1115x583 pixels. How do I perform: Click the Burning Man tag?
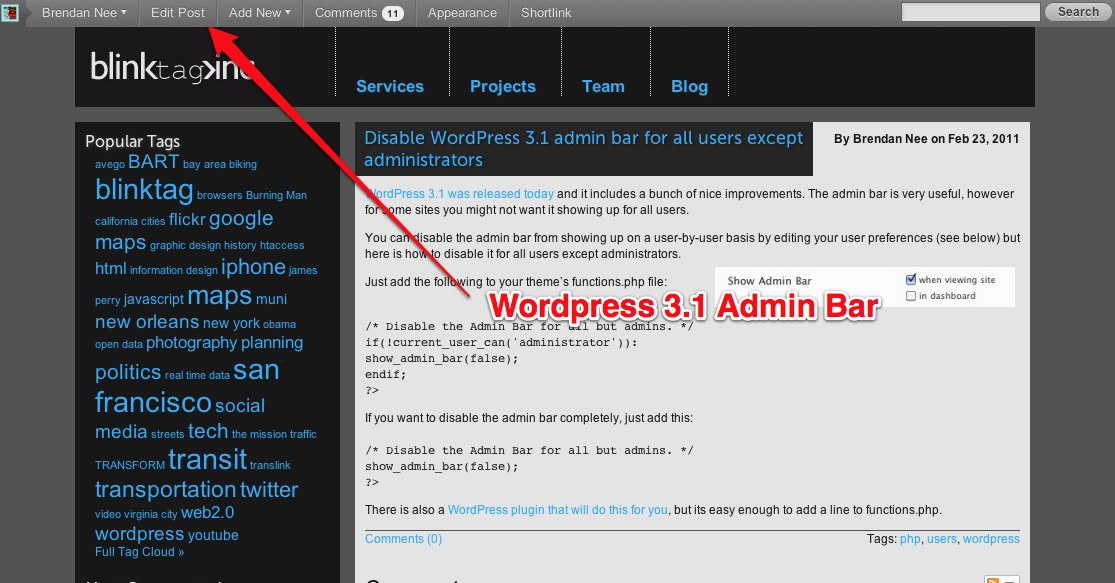(x=276, y=195)
